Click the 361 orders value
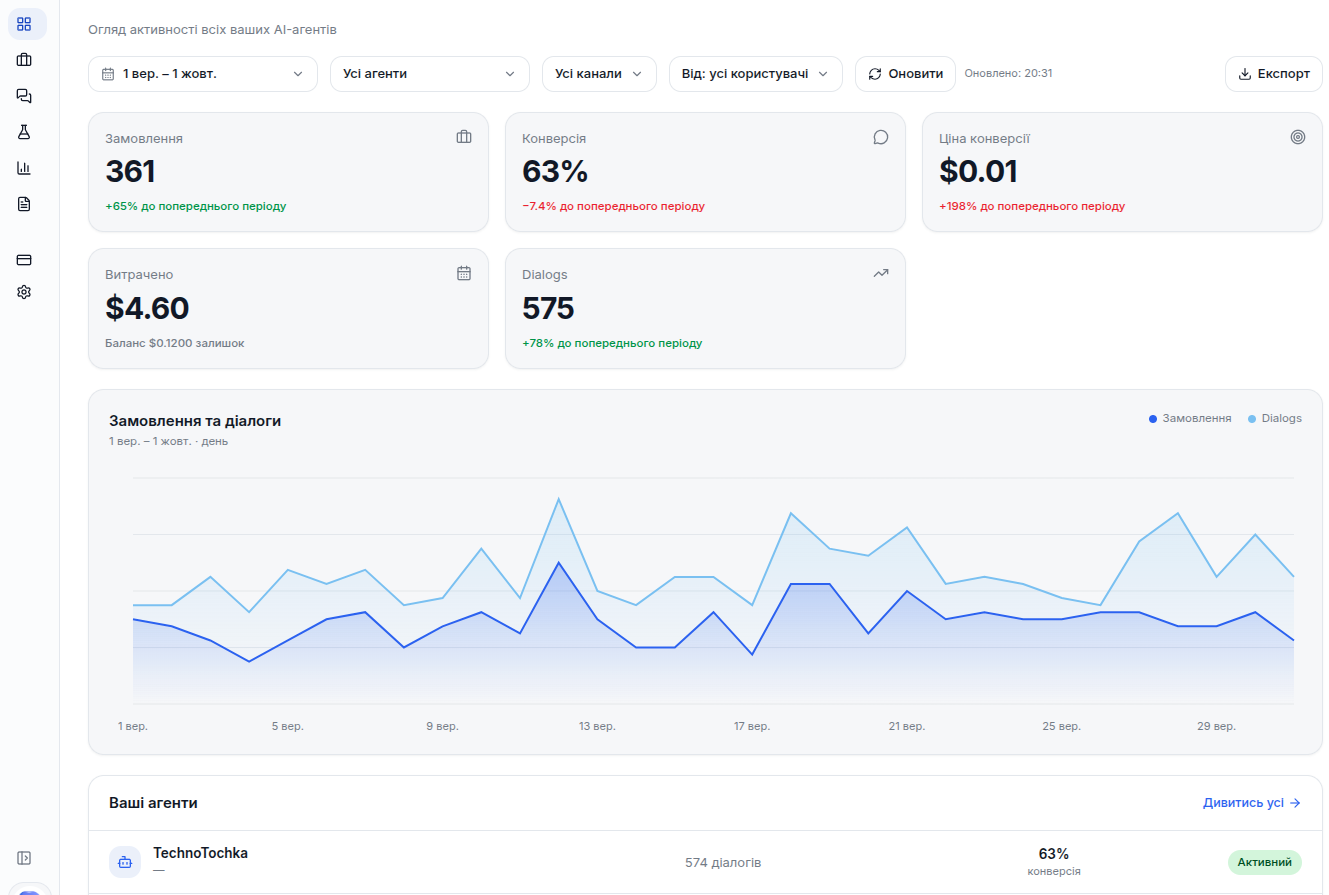The width and height of the screenshot is (1329, 895). click(130, 172)
